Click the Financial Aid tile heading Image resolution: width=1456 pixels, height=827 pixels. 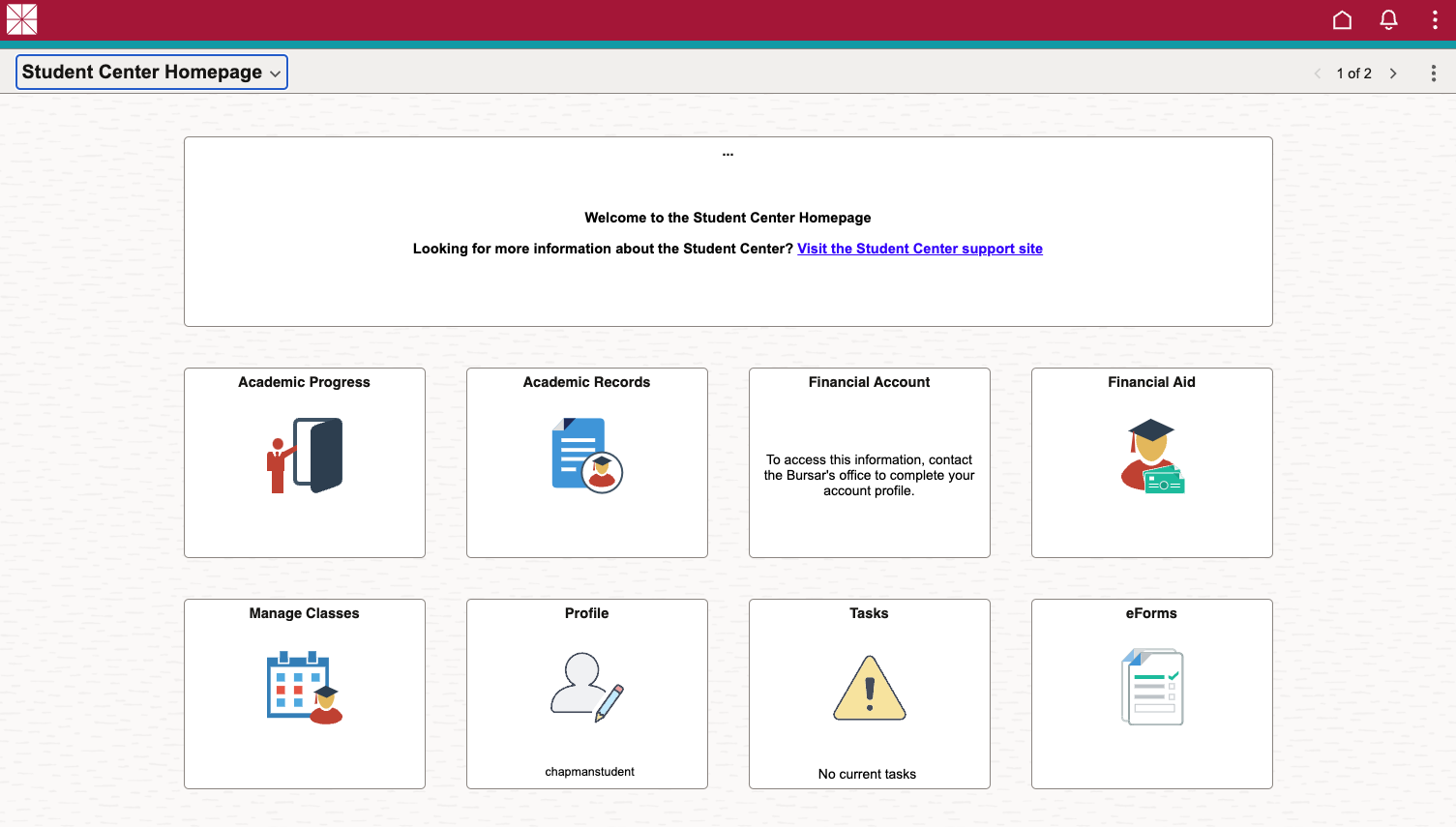coord(1152,382)
